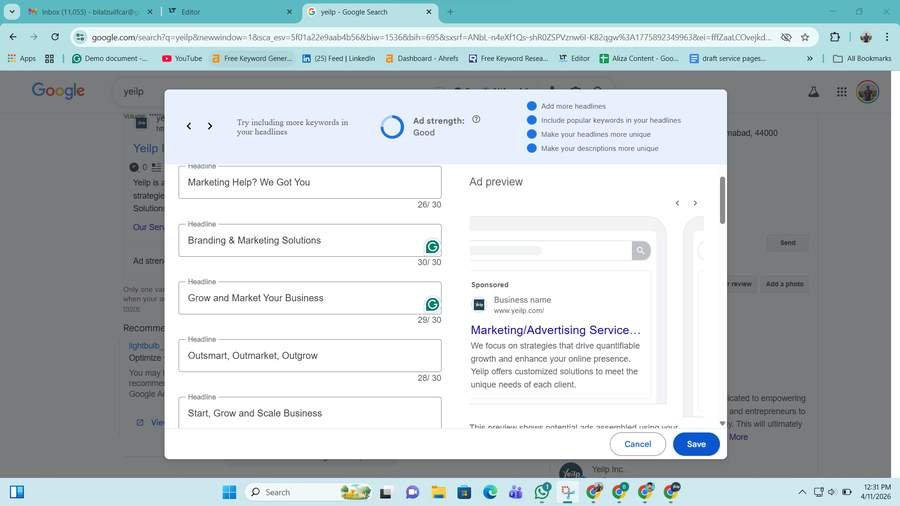
Task: Click the browser address bar URL
Action: pos(431,37)
